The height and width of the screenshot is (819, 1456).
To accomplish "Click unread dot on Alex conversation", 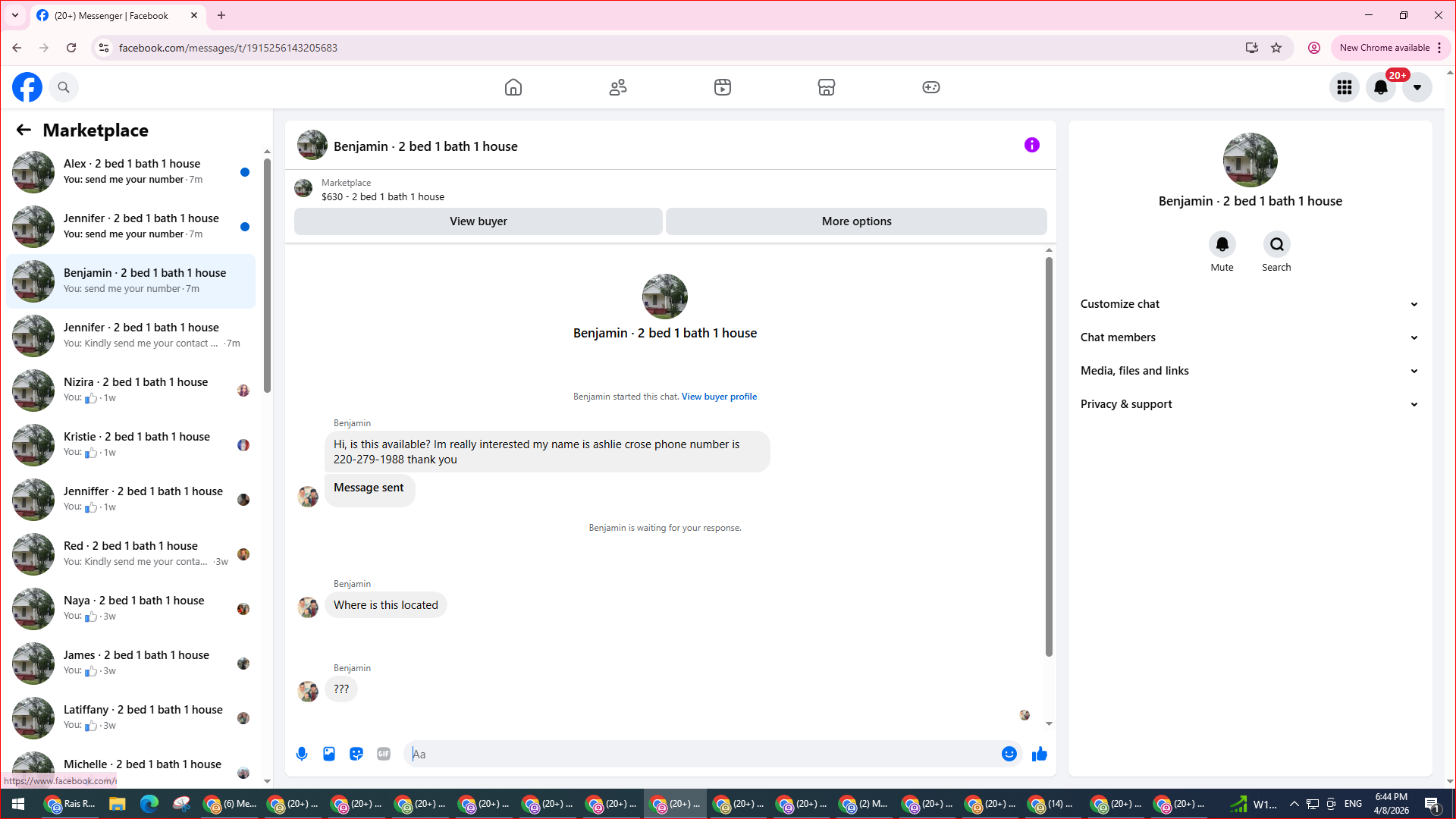I will point(245,172).
